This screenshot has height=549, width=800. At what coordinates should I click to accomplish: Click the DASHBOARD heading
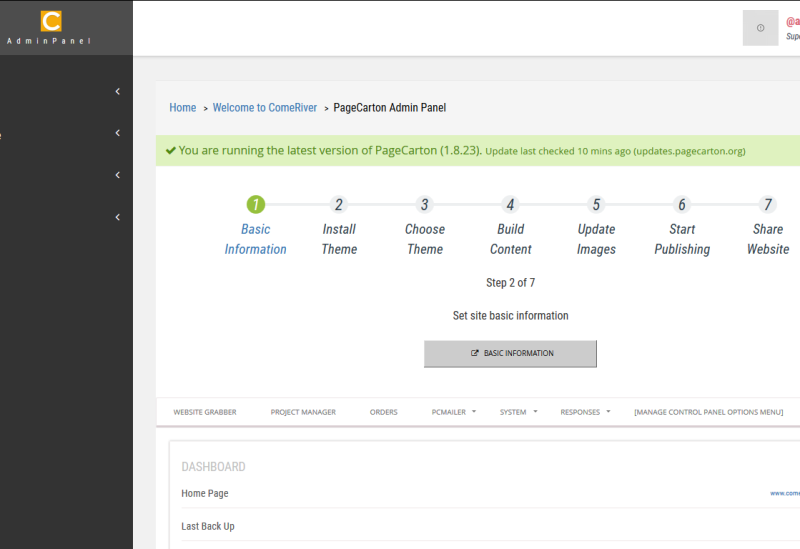click(213, 467)
